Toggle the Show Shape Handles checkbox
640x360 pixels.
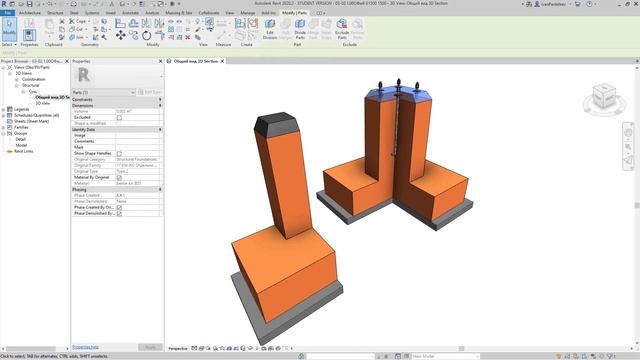point(119,153)
